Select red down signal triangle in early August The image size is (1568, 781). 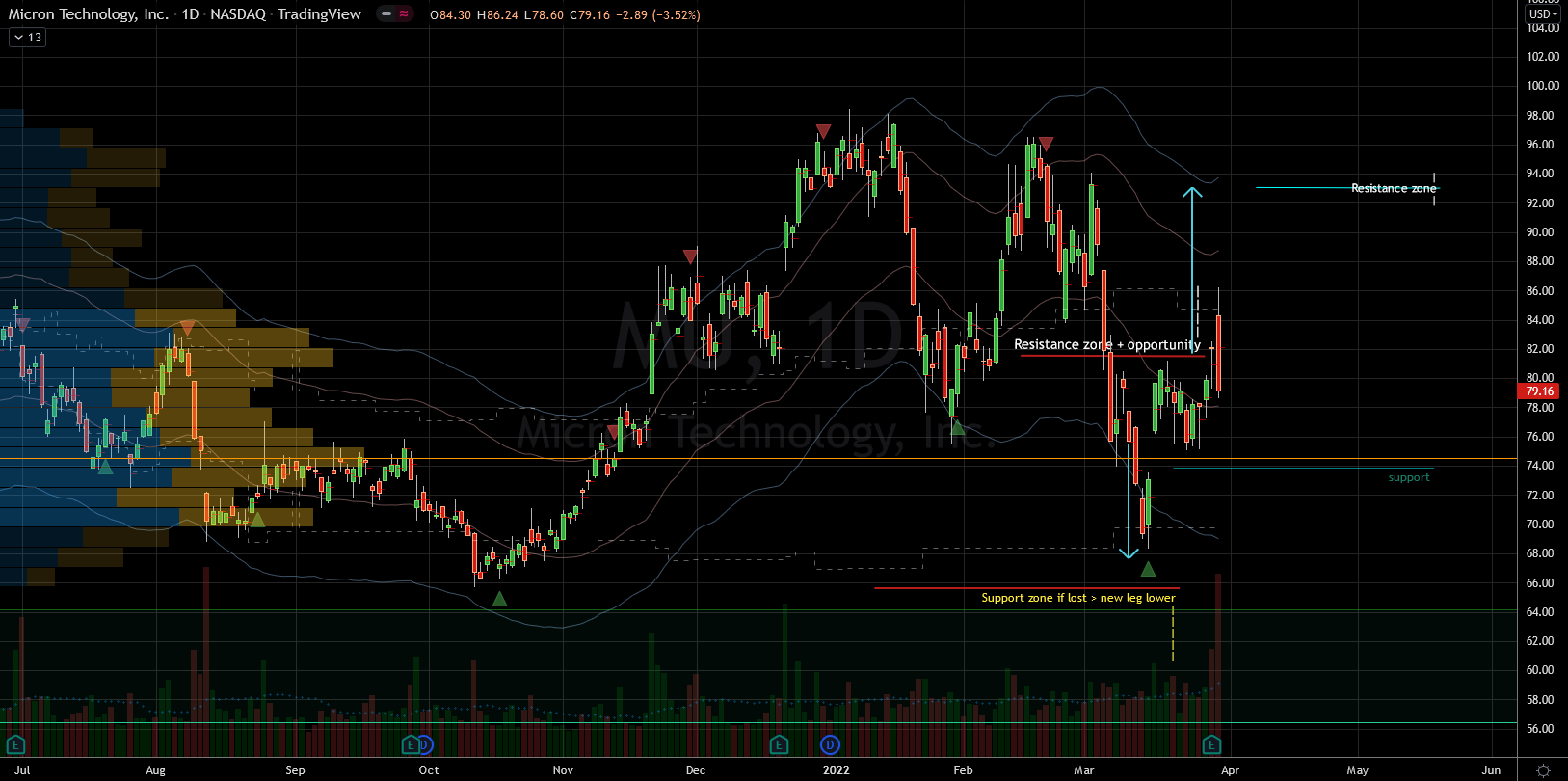(x=187, y=329)
